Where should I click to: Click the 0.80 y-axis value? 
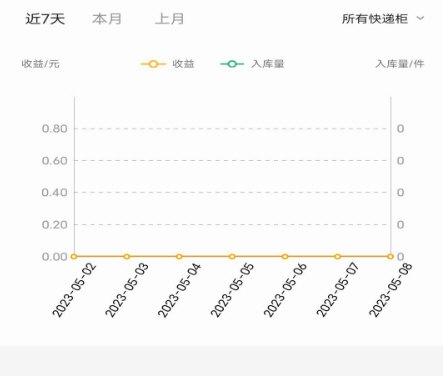55,129
